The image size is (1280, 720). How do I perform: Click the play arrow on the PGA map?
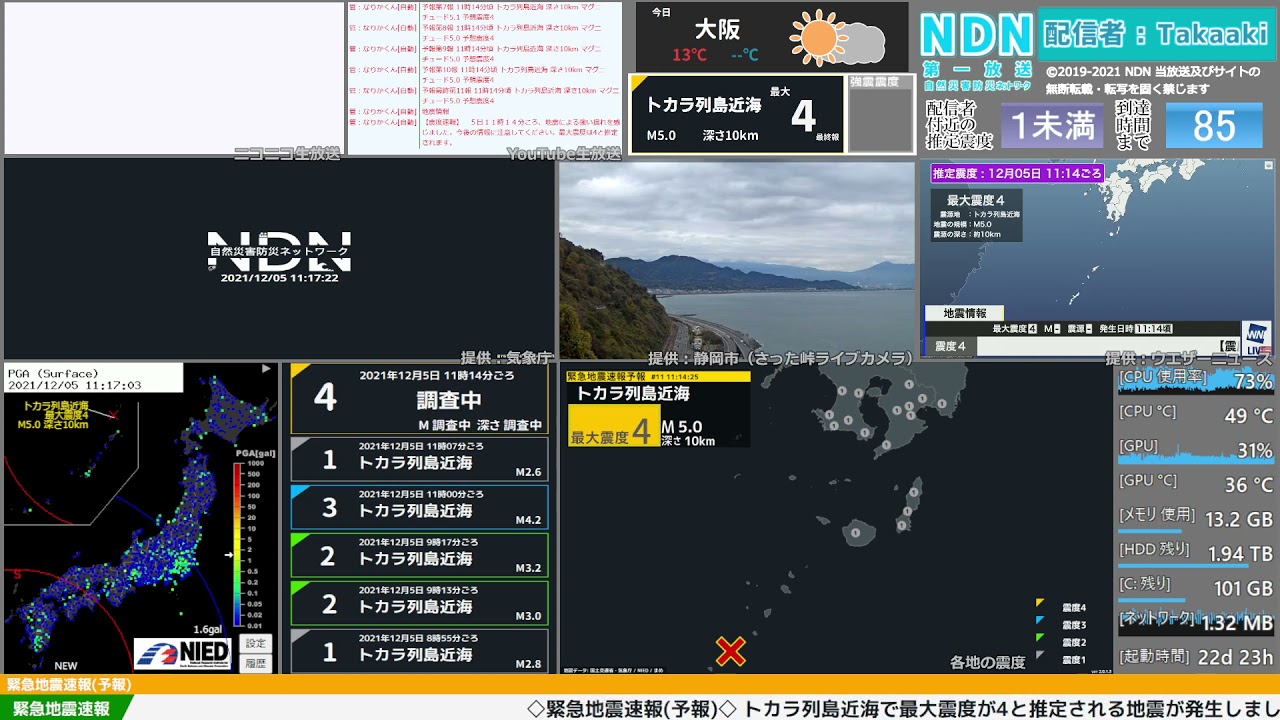click(266, 369)
